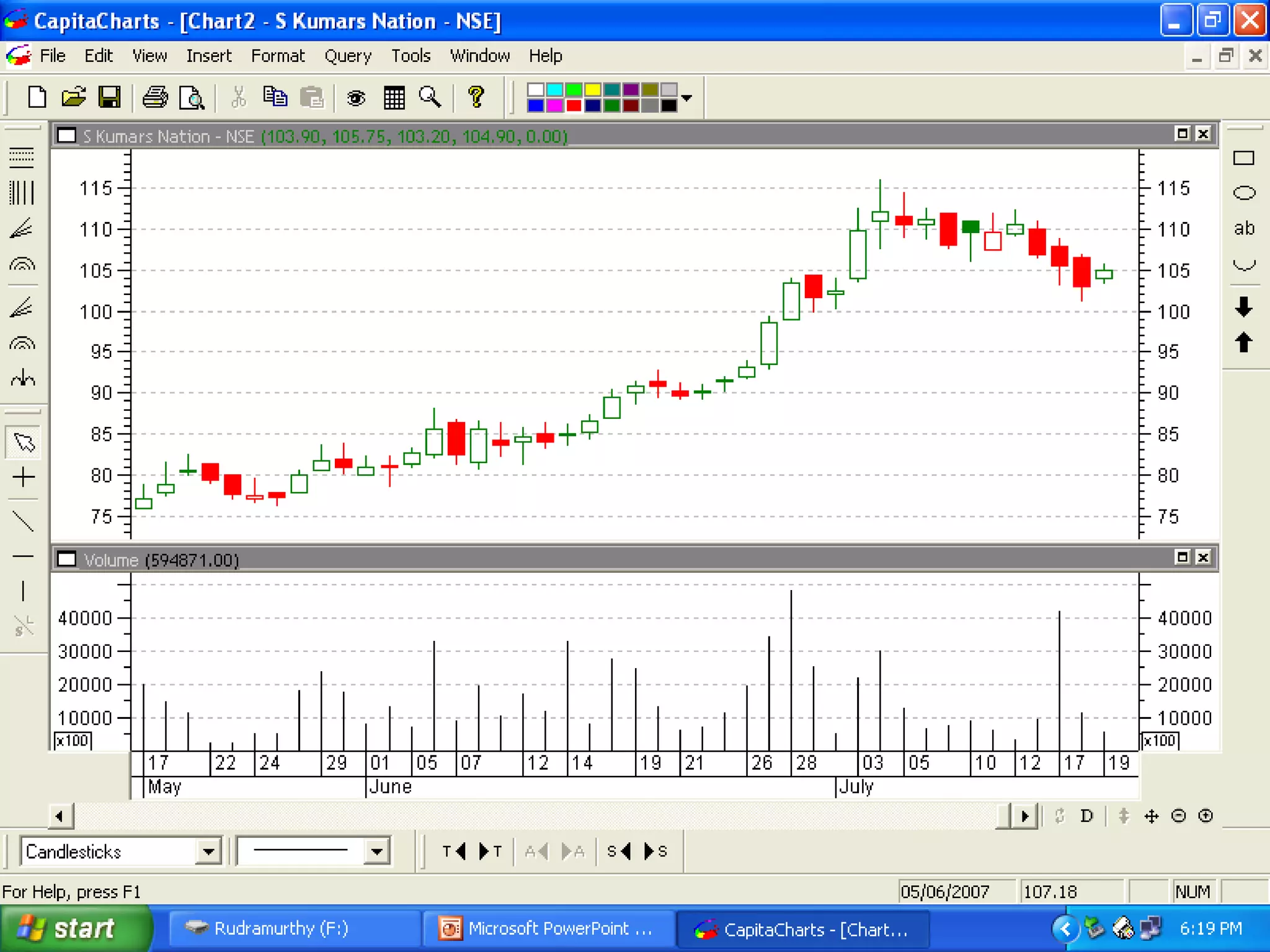This screenshot has height=952, width=1270.
Task: Click the eye view icon in toolbar
Action: (356, 97)
